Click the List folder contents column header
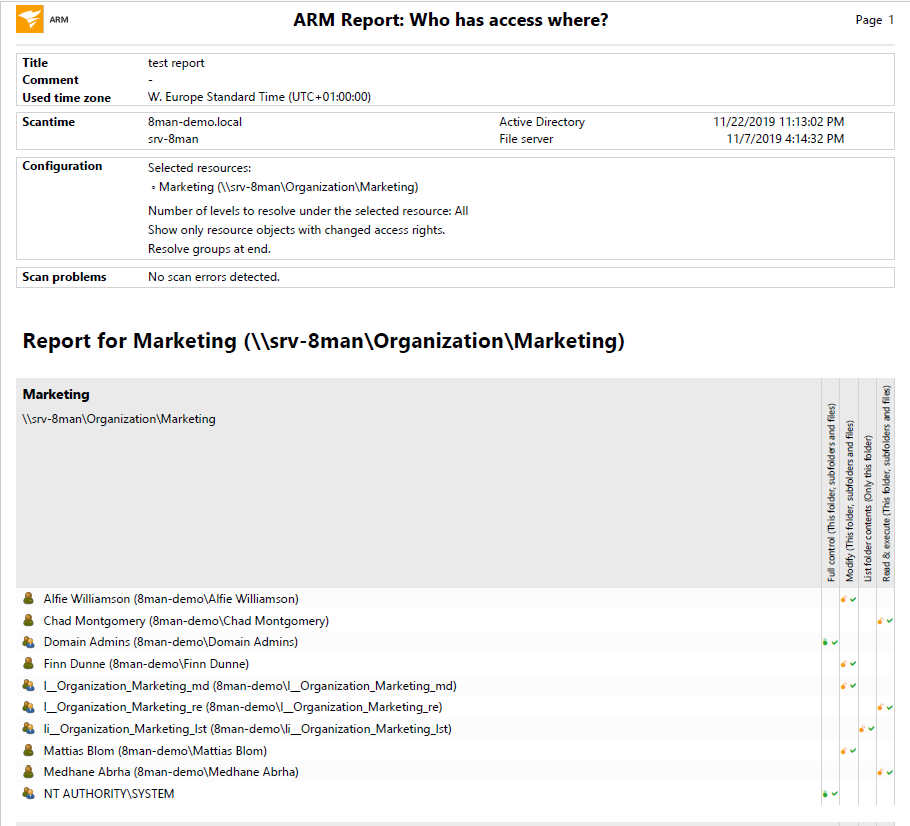Viewport: 910px width, 826px height. tap(868, 508)
